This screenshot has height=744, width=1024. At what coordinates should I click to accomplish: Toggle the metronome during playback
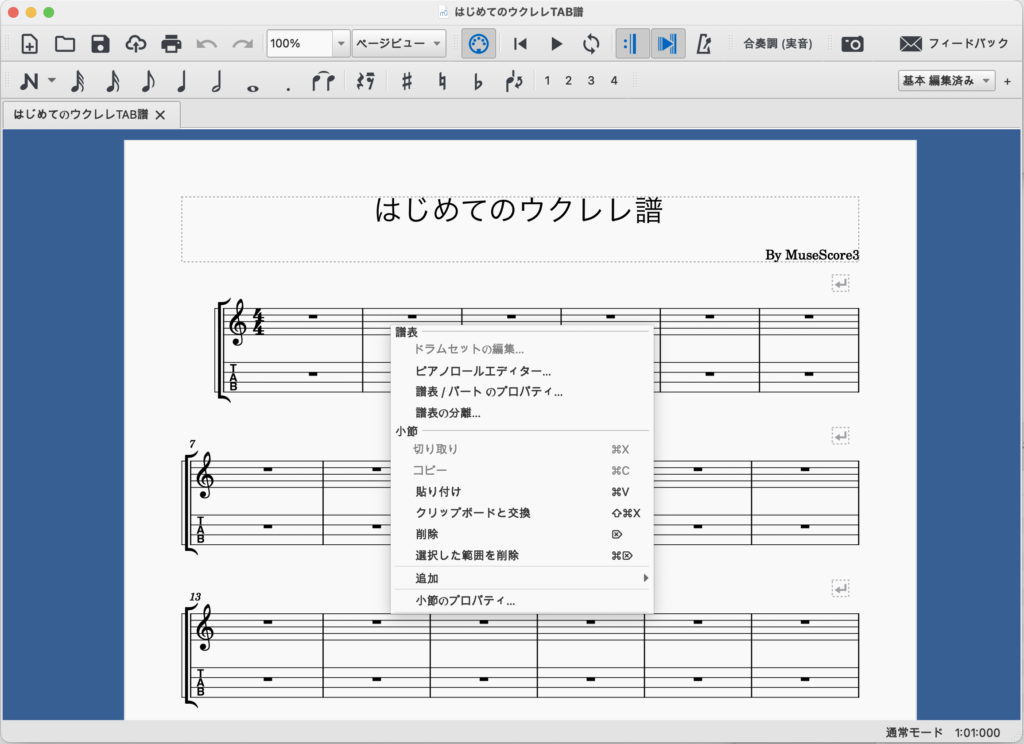704,44
